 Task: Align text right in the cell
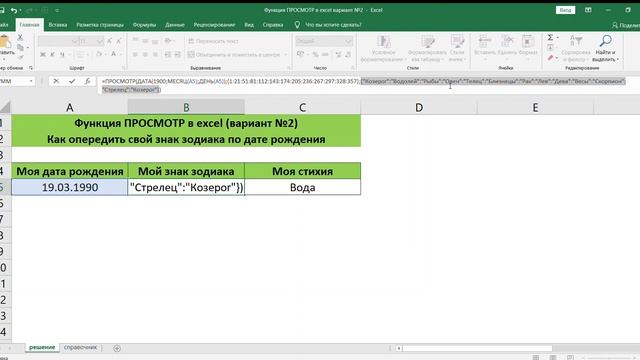[155, 54]
